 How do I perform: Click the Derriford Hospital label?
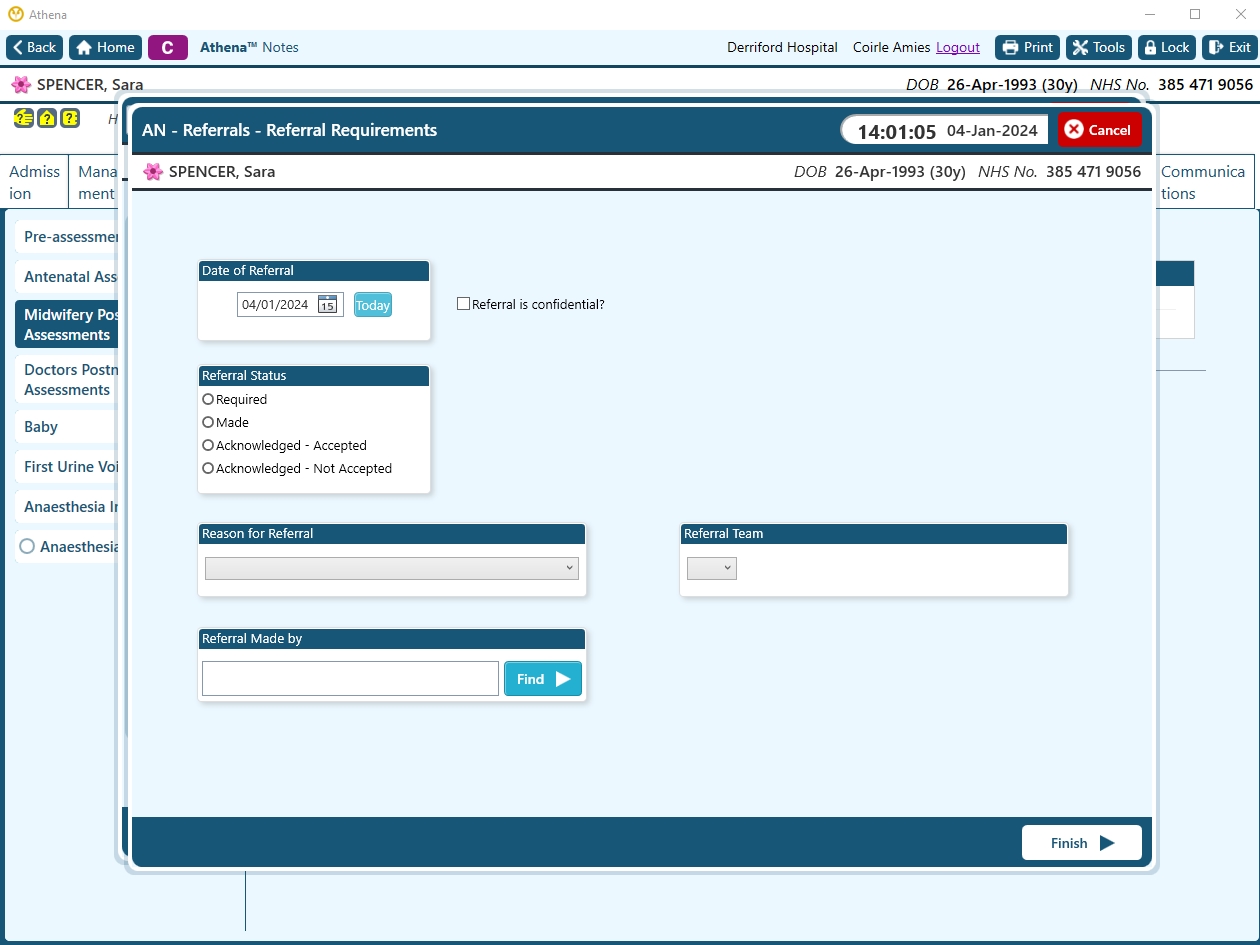782,47
